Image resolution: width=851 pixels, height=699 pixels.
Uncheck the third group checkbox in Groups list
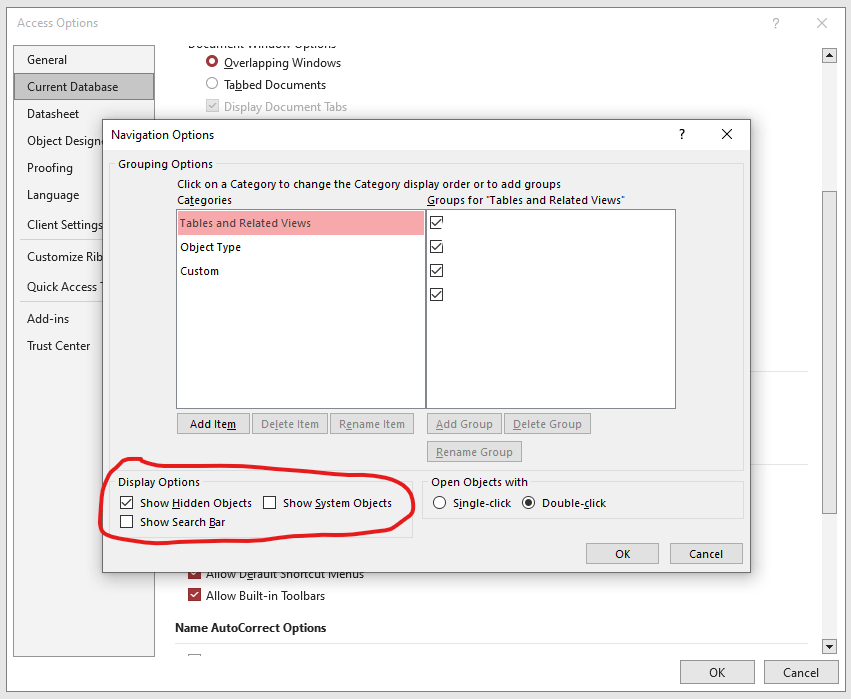click(x=436, y=270)
